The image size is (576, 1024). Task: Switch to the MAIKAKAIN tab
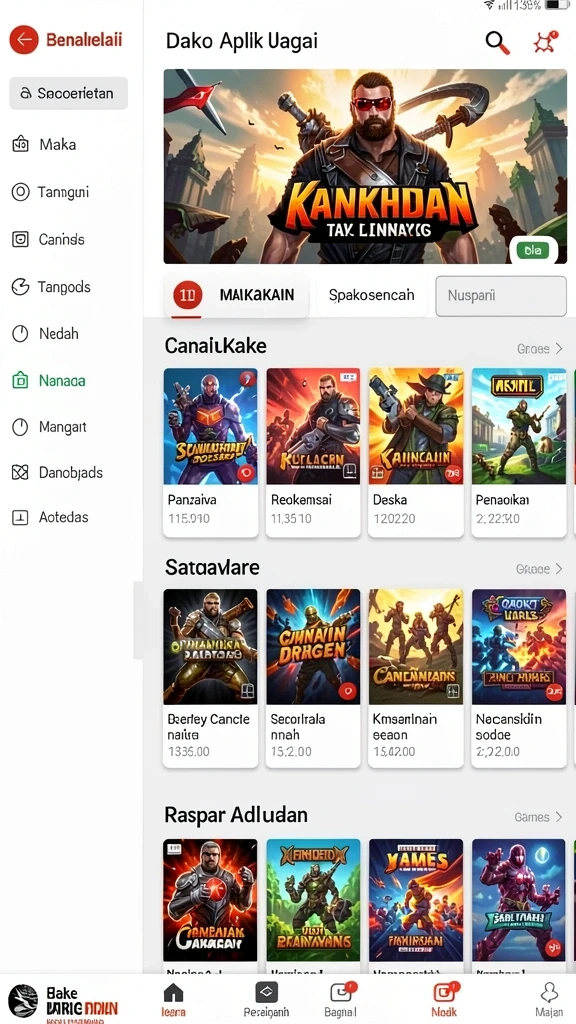coord(236,295)
